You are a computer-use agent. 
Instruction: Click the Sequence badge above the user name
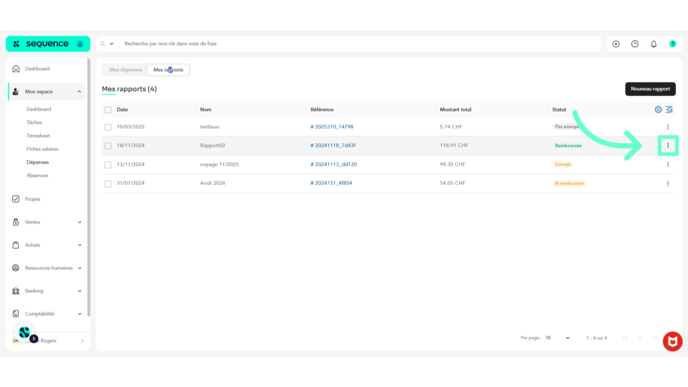(x=25, y=333)
